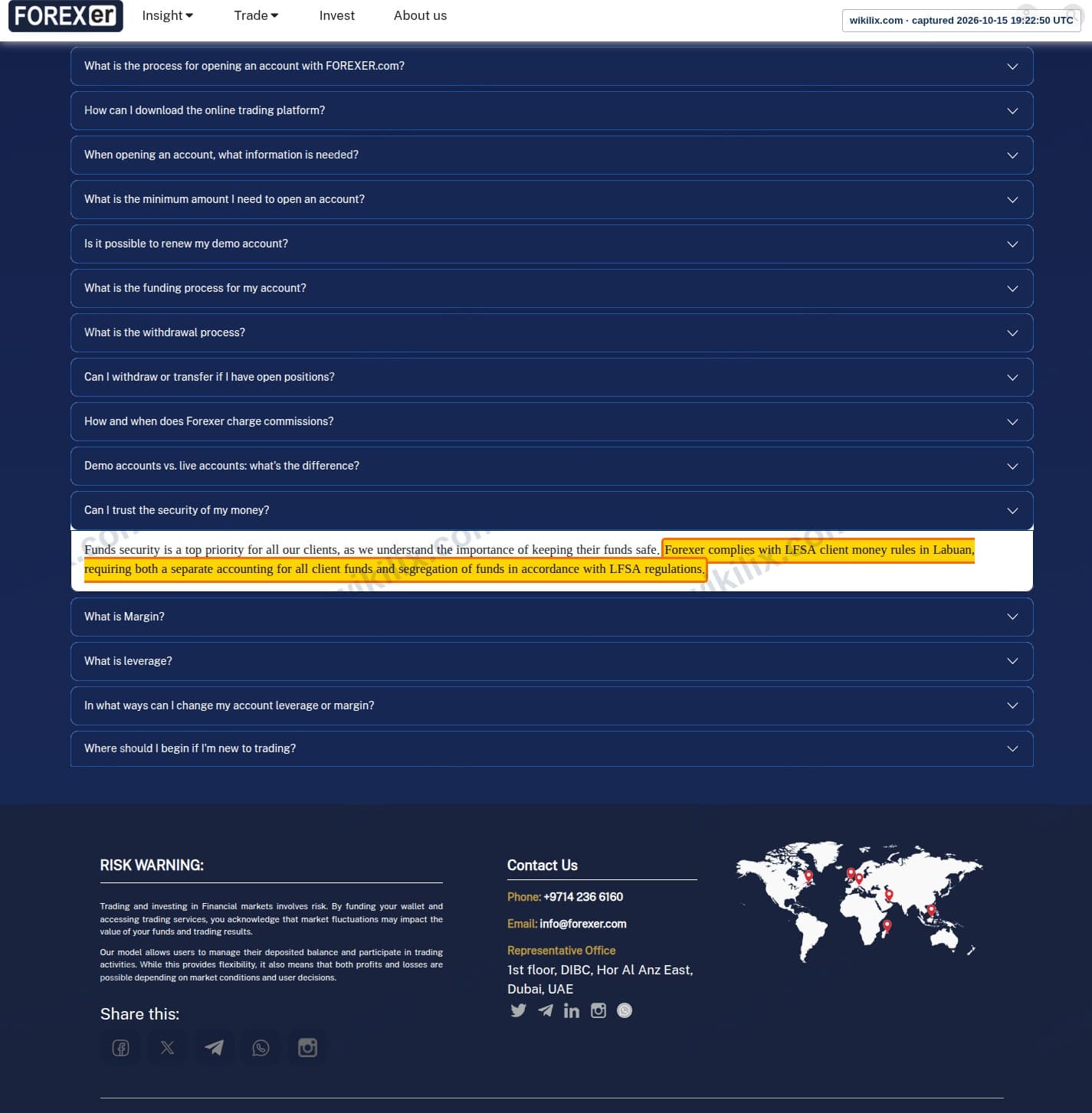Viewport: 1092px width, 1113px height.
Task: Open the Telegram icon under Contact Us
Action: [546, 1010]
